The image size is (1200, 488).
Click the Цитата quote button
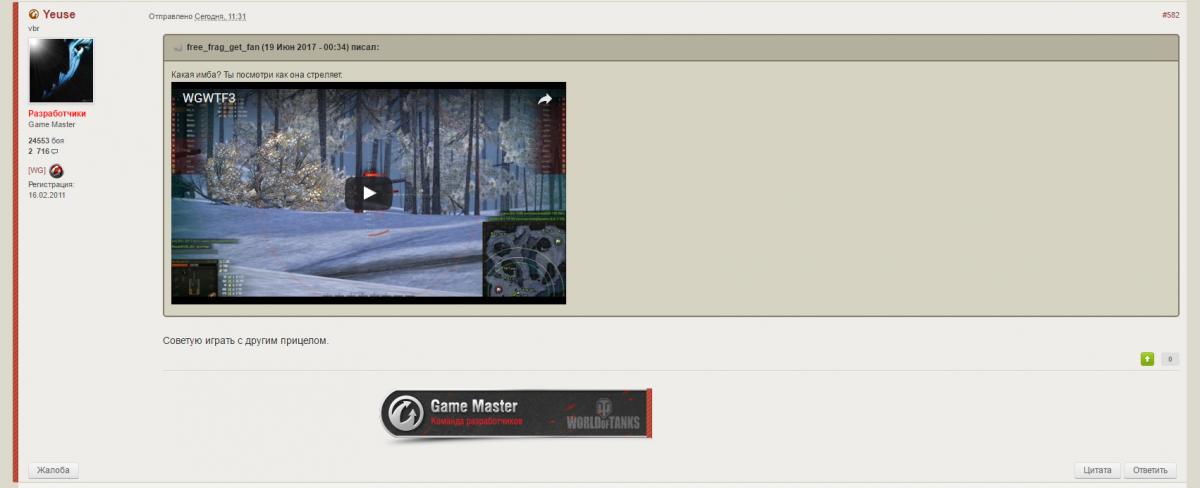(1097, 470)
